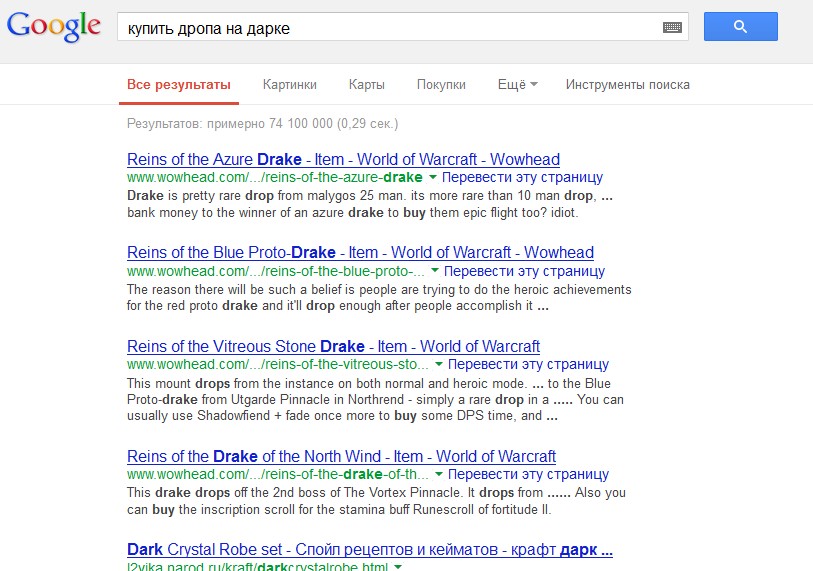Expand arrow next to reins-of-the-drake-of-th URL
The width and height of the screenshot is (813, 571).
tap(439, 474)
